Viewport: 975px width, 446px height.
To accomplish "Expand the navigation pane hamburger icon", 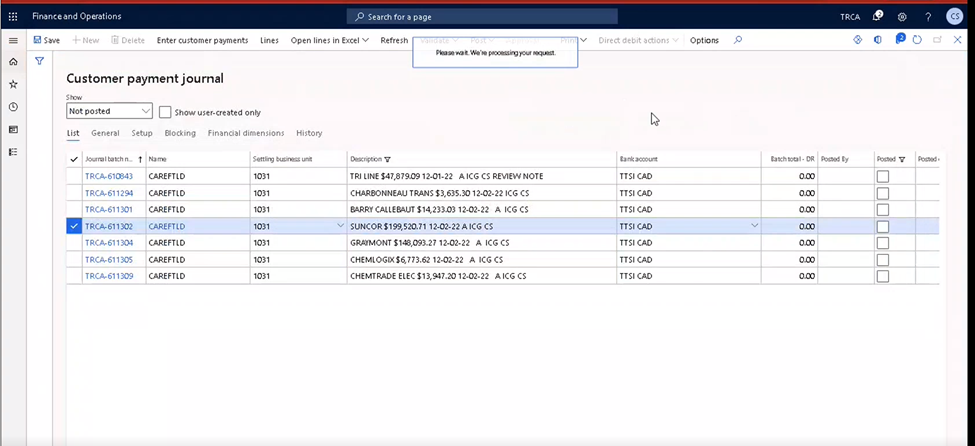I will 13,40.
